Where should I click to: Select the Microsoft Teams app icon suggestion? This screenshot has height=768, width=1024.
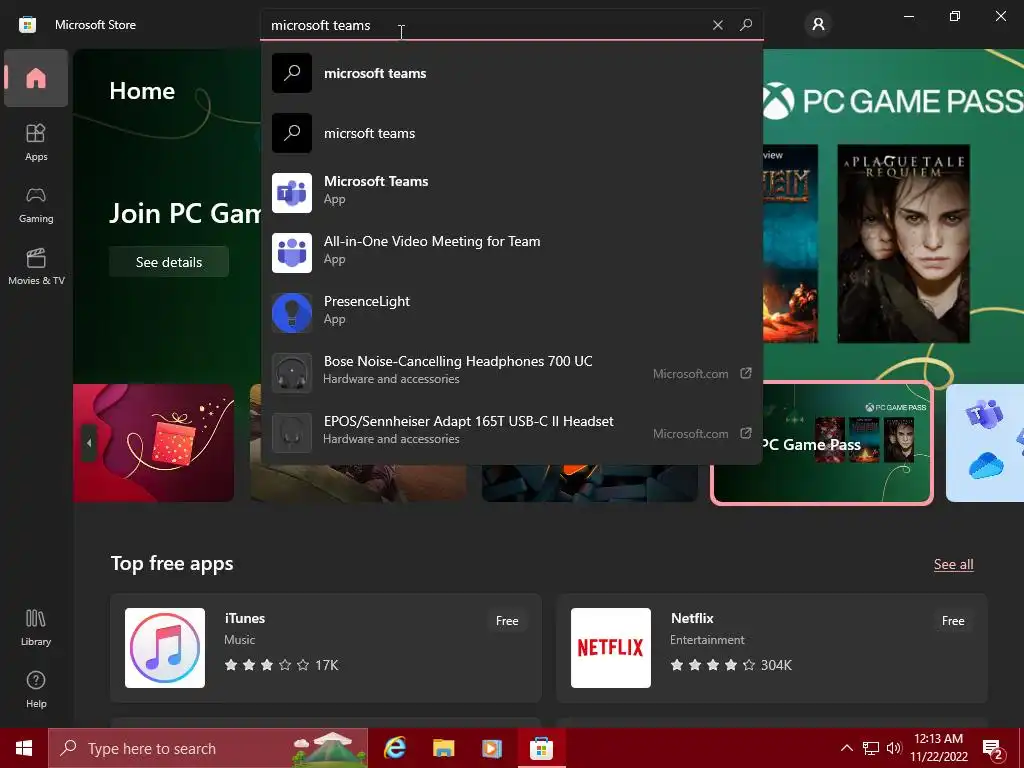tap(292, 193)
